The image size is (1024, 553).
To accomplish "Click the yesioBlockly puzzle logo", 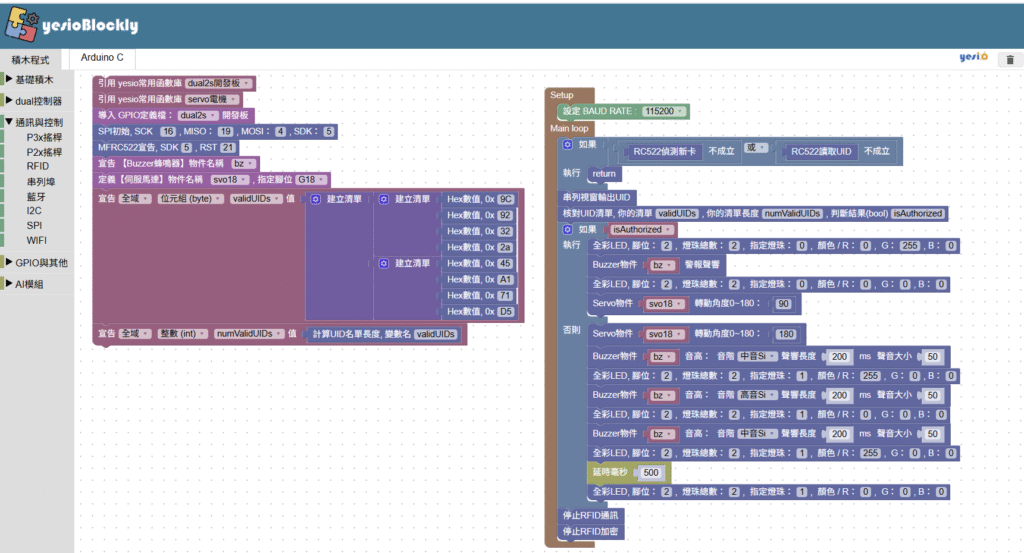I will pos(22,24).
